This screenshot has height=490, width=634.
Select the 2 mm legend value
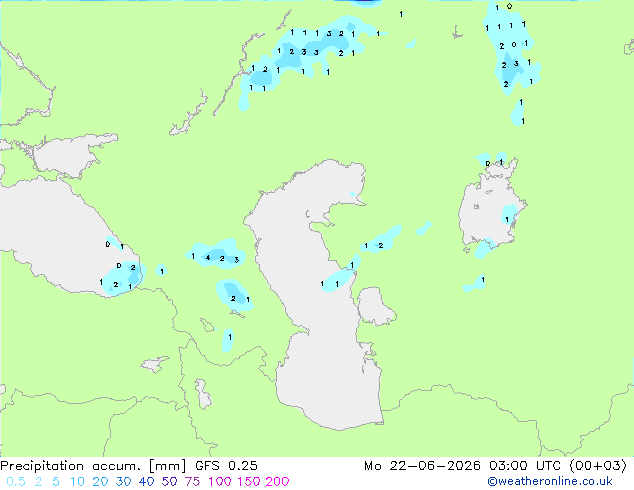coord(38,482)
